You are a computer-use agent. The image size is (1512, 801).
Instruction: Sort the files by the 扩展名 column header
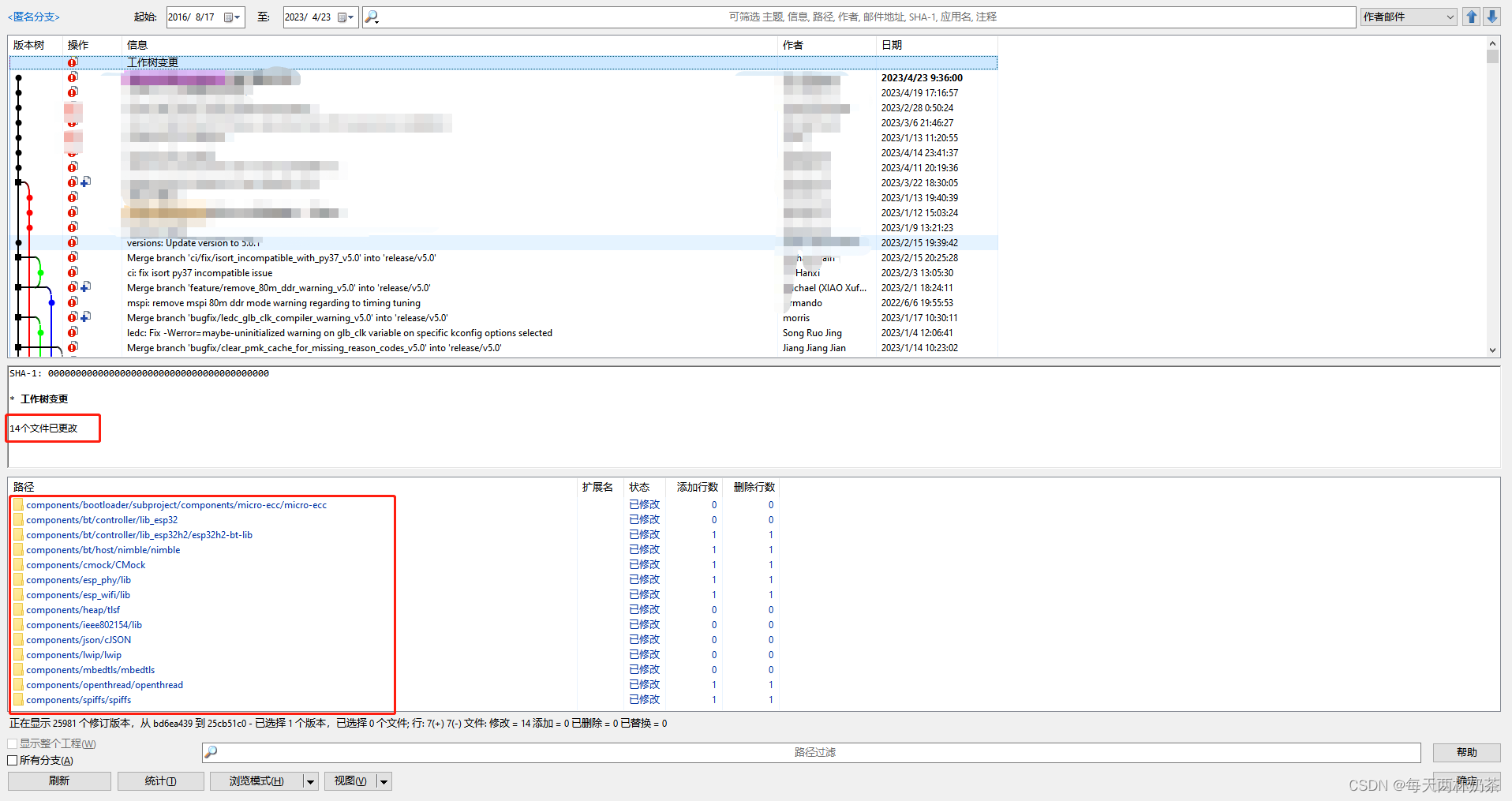pyautogui.click(x=600, y=487)
